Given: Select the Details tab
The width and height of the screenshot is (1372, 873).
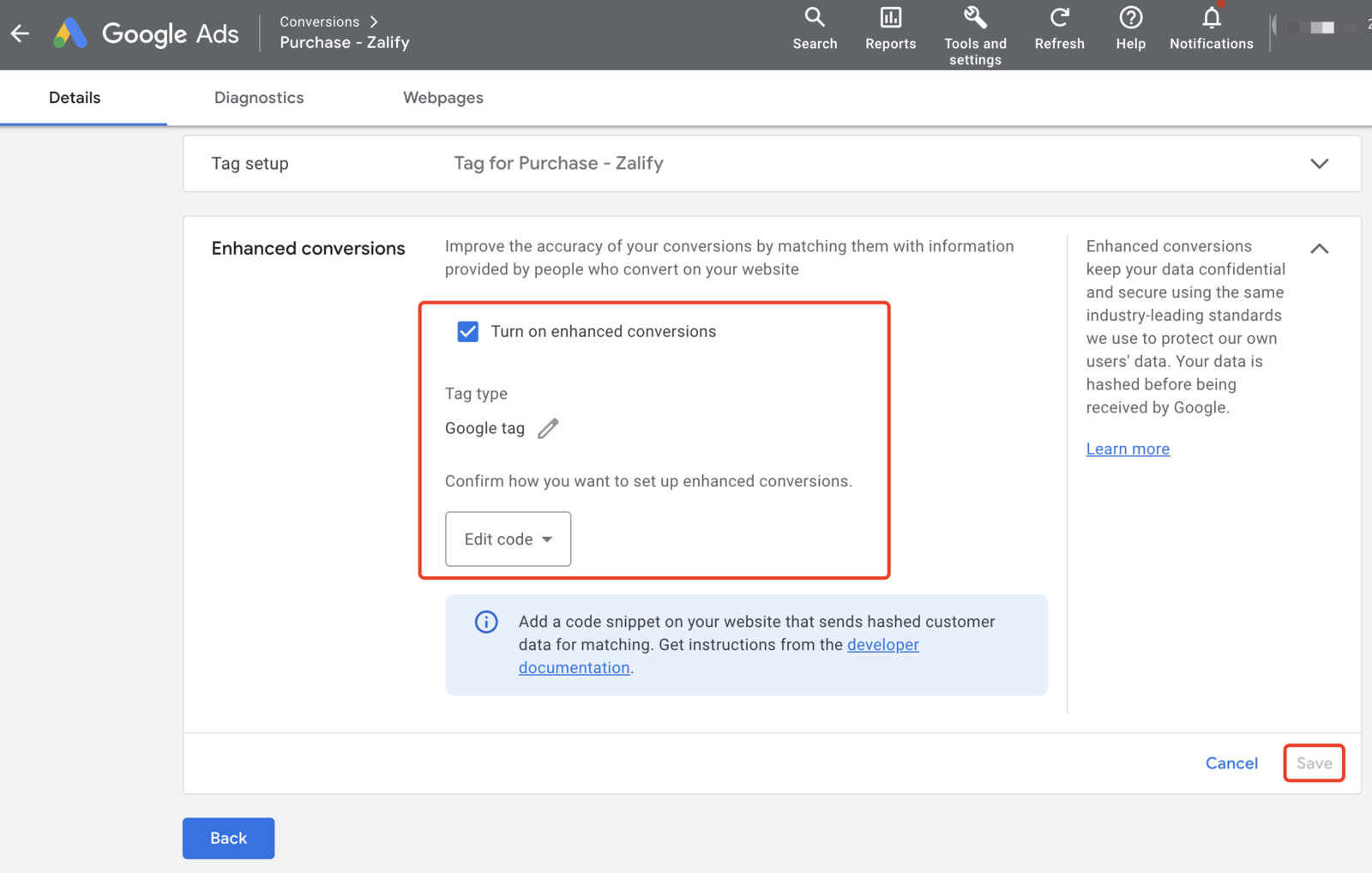Looking at the screenshot, I should [x=75, y=98].
